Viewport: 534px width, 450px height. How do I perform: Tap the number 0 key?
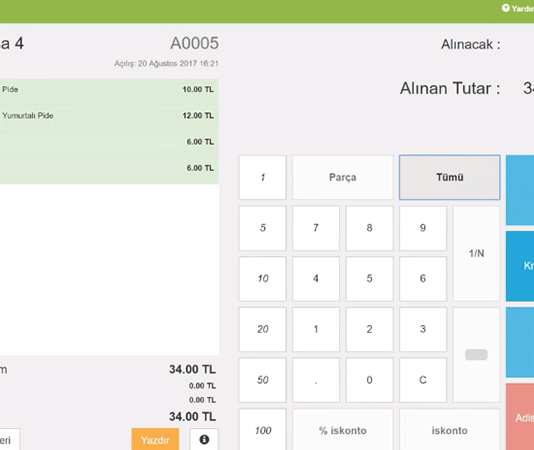369,380
